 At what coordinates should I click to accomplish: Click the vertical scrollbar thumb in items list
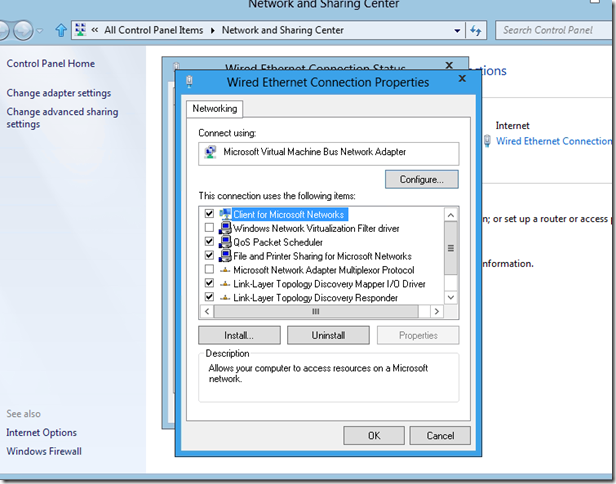451,248
